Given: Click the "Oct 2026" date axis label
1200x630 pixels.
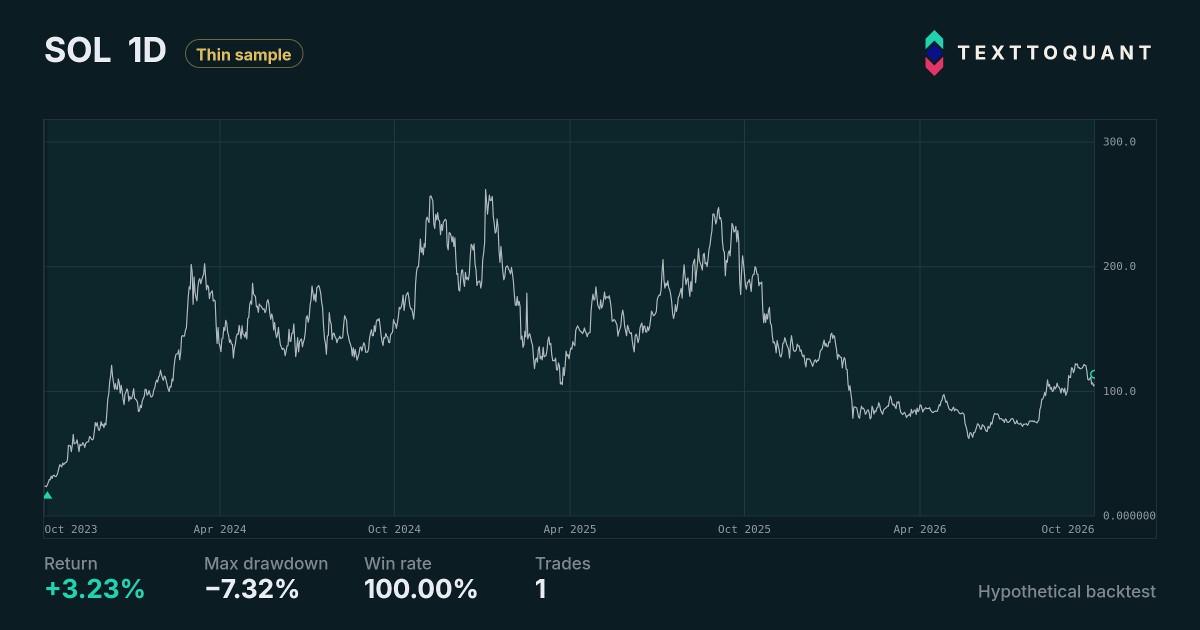Looking at the screenshot, I should pos(1068,529).
